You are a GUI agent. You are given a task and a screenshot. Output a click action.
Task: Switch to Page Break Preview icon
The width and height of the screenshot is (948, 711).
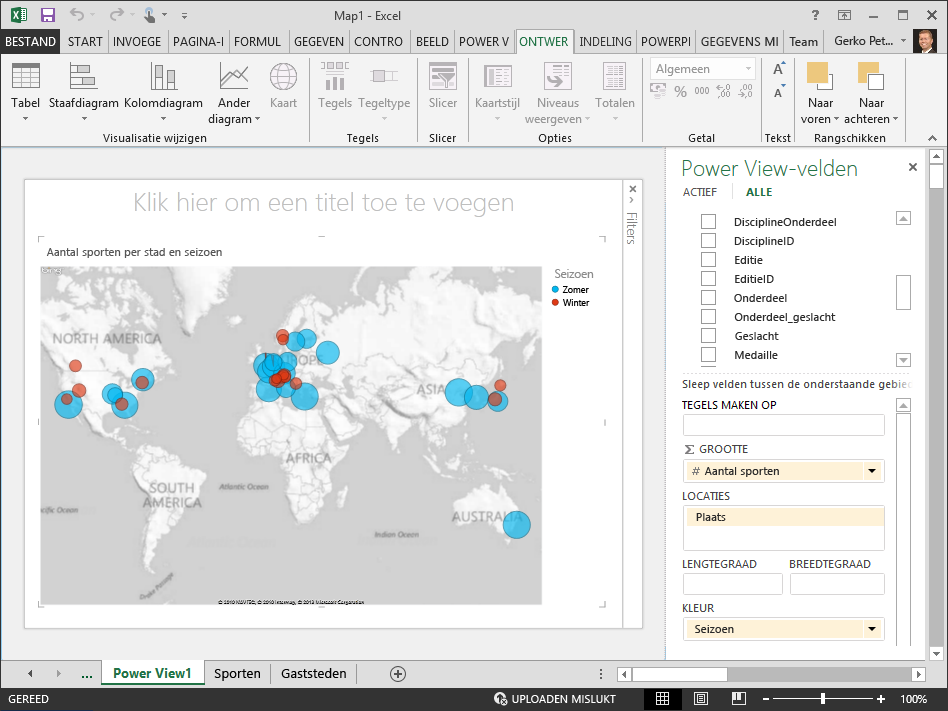pos(739,699)
